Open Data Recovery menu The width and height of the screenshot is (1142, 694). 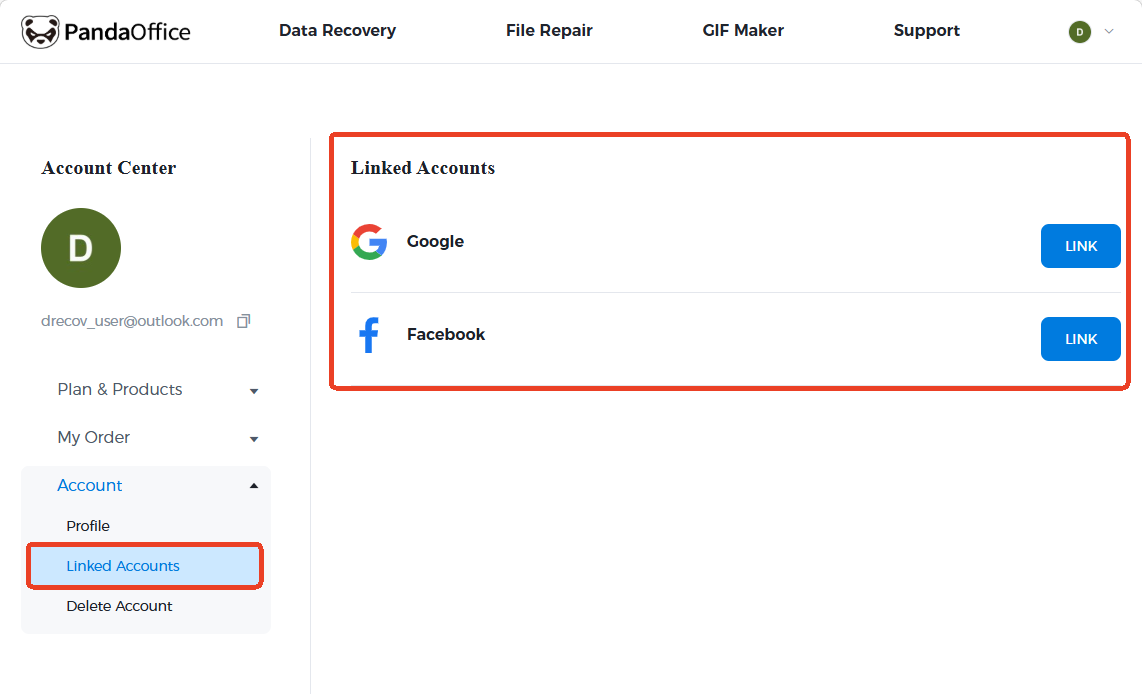pos(337,31)
